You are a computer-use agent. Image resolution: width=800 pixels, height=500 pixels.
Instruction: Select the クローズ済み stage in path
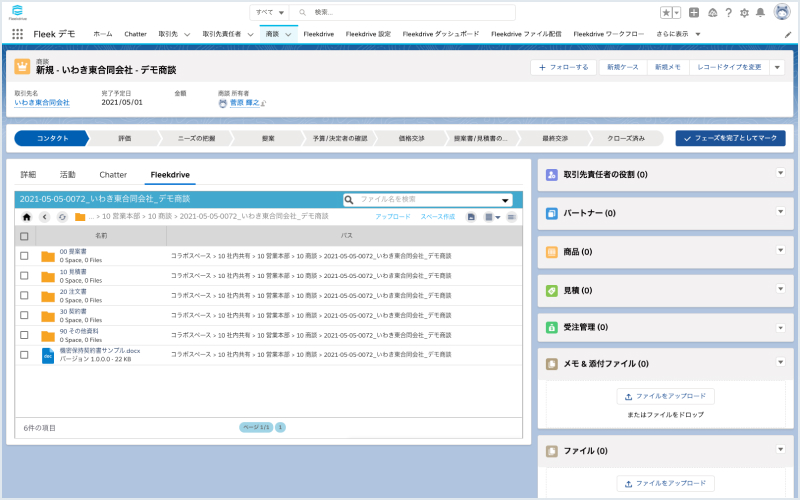[626, 138]
